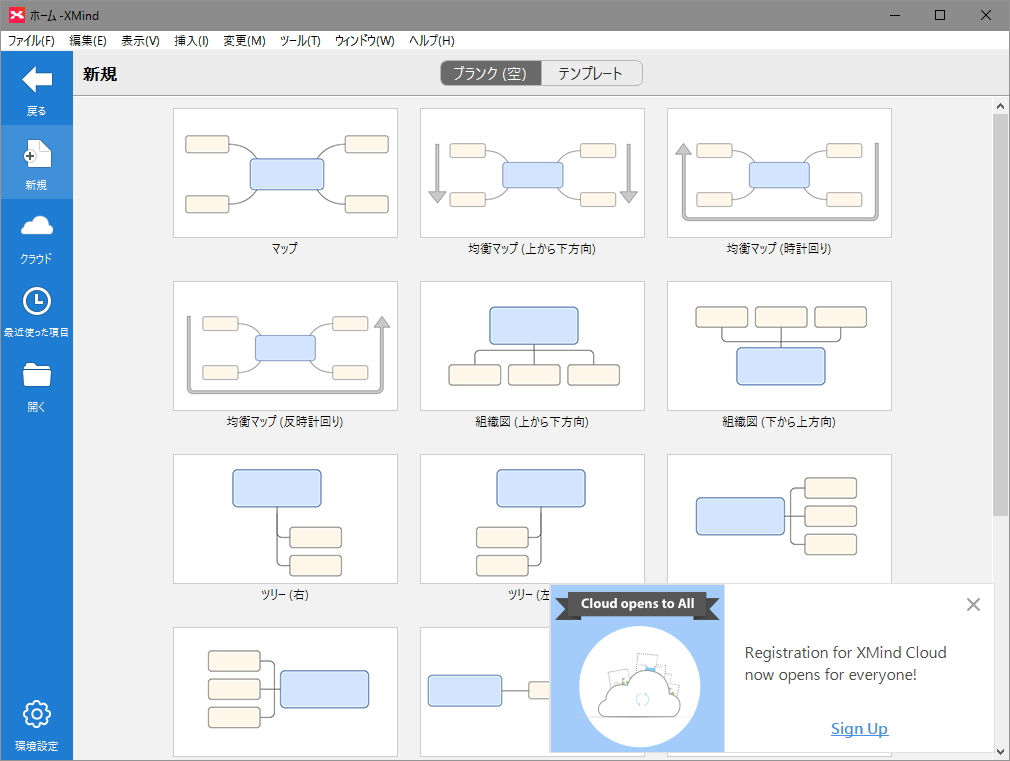Select the 均衡マップ (時計回り) template
Image resolution: width=1010 pixels, height=761 pixels.
tap(778, 172)
